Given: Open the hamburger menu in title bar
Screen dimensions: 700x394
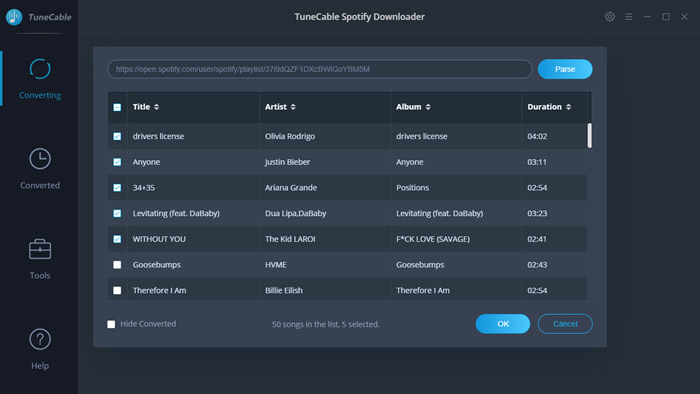Looking at the screenshot, I should coord(629,17).
